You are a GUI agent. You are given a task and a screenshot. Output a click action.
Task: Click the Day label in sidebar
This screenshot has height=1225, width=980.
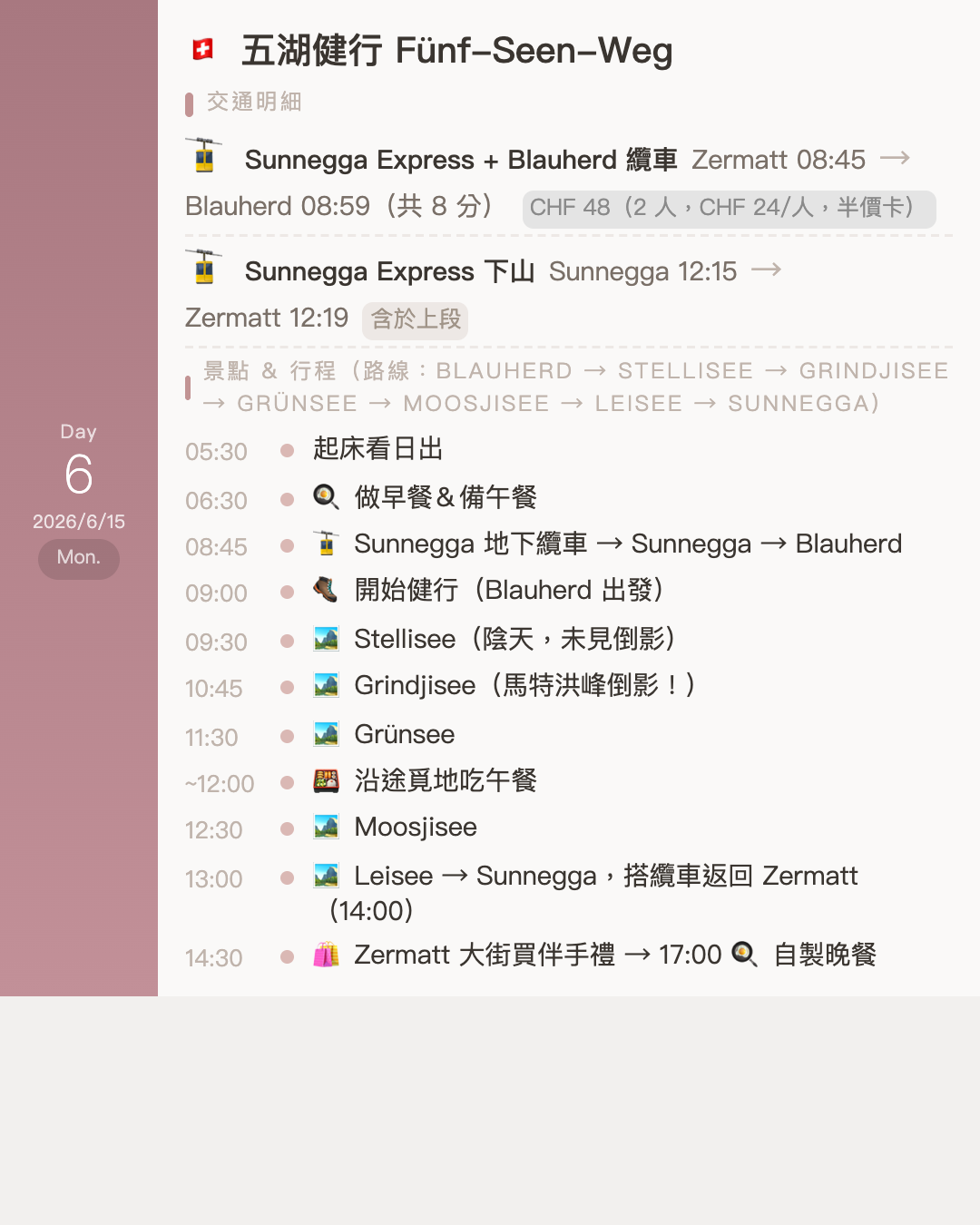(x=79, y=432)
